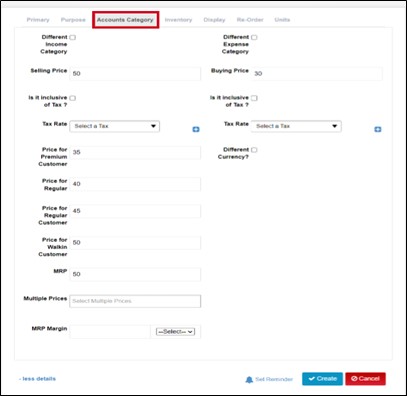Collapse the form with less details link

tap(37, 379)
